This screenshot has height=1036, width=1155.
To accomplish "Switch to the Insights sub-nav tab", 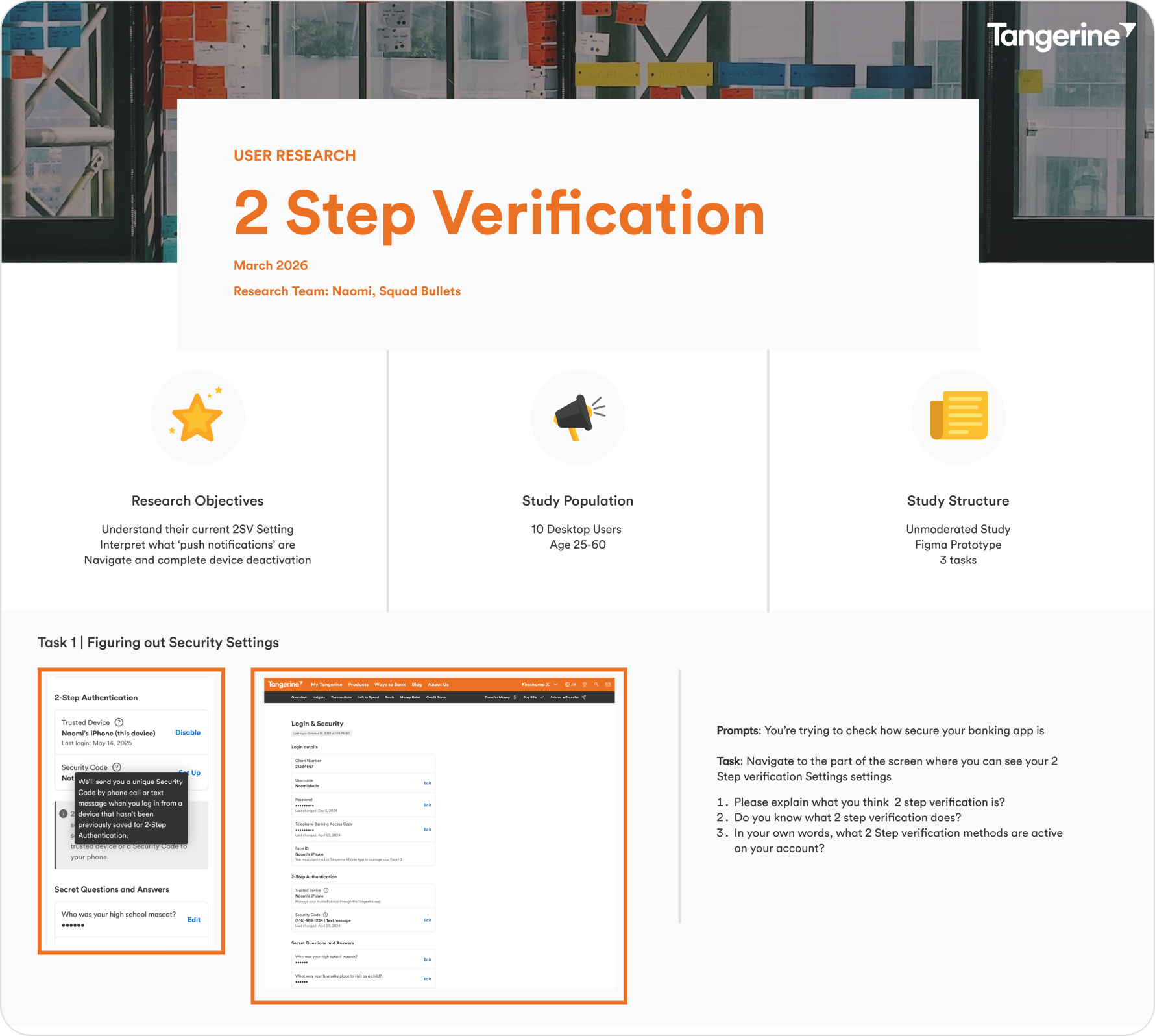I will coord(319,697).
